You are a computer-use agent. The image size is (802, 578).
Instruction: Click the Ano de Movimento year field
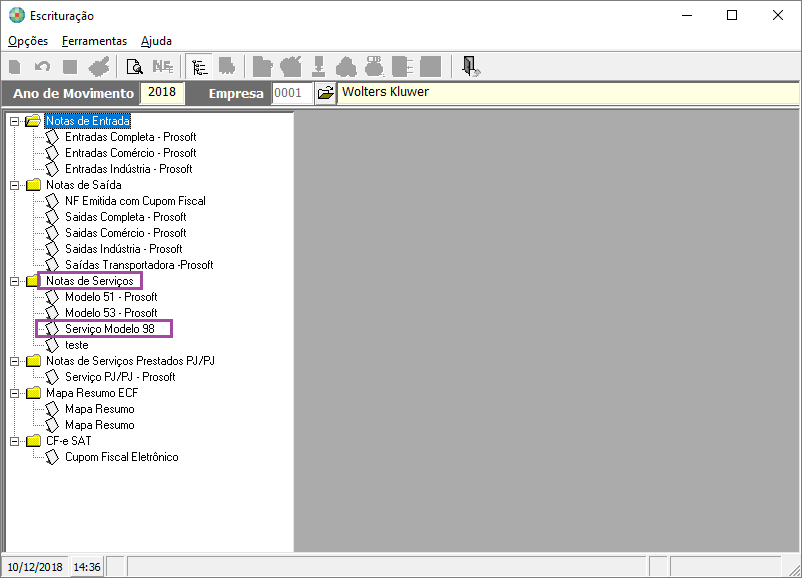[160, 93]
